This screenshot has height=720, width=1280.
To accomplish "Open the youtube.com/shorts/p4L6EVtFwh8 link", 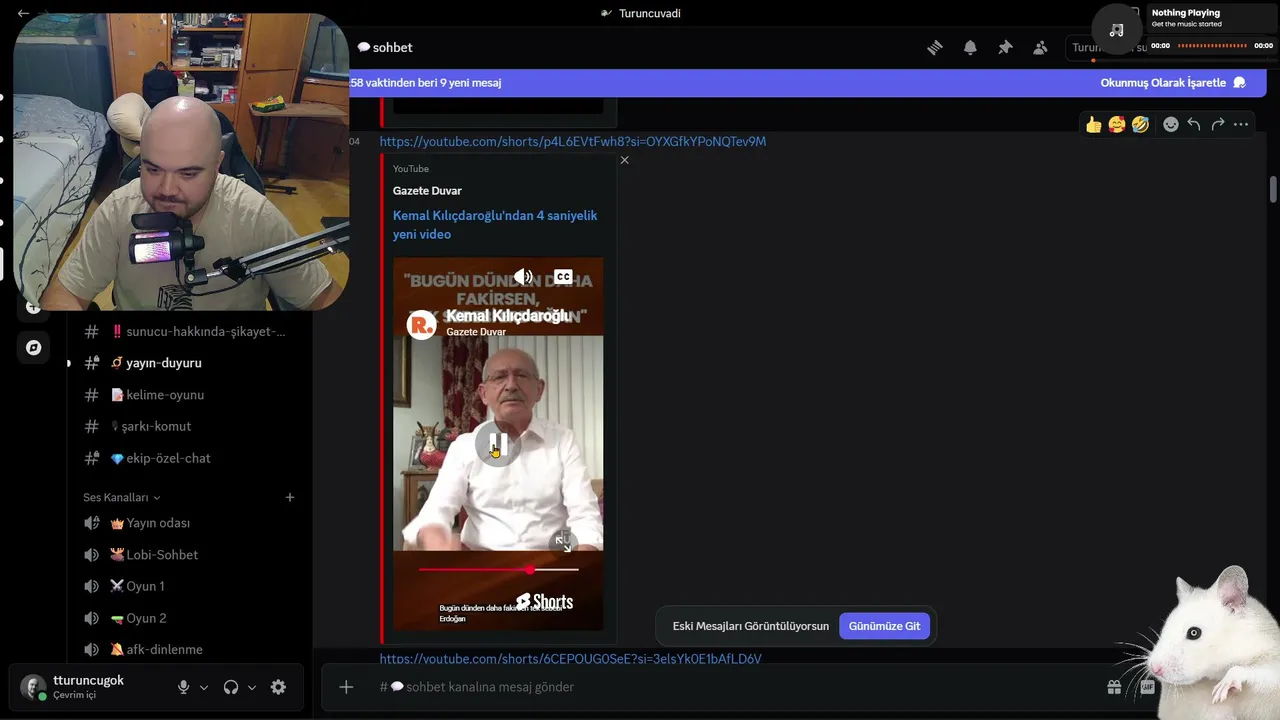I will [573, 142].
